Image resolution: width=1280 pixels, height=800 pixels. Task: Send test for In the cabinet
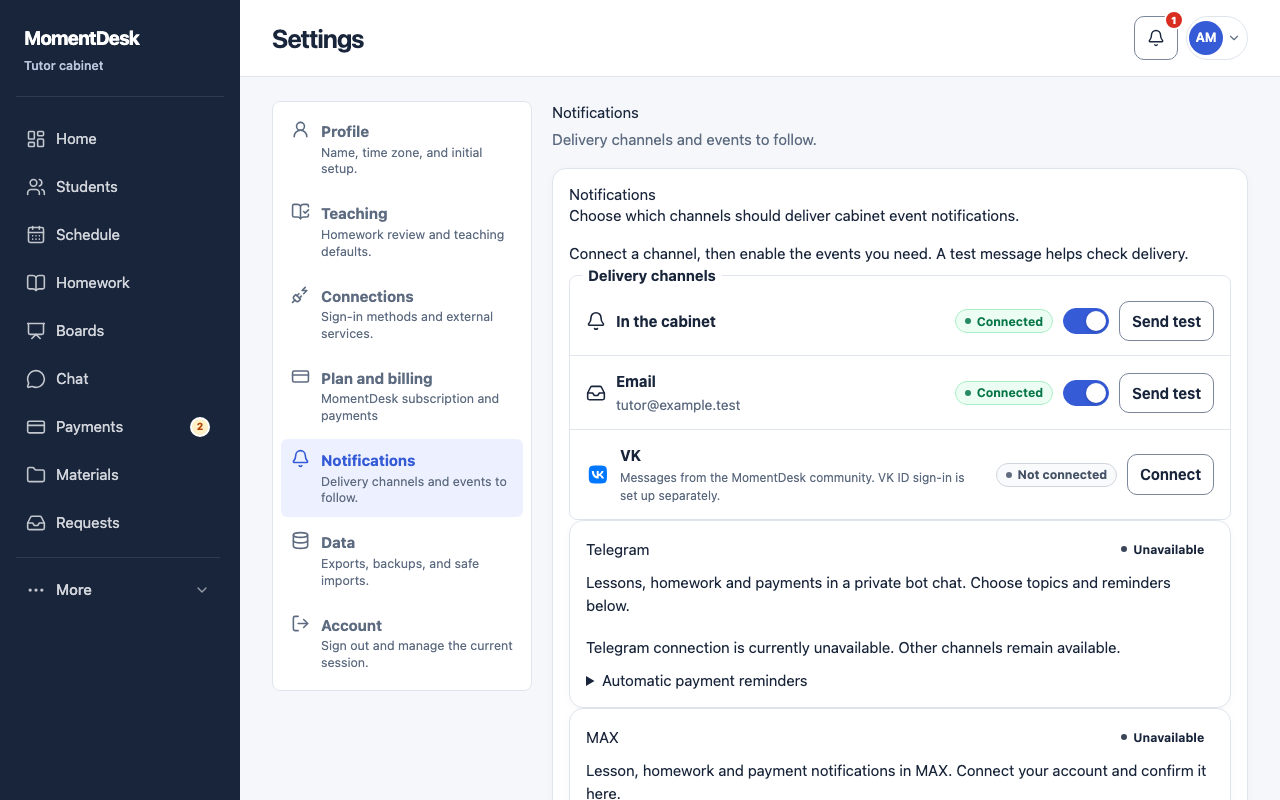[1166, 321]
